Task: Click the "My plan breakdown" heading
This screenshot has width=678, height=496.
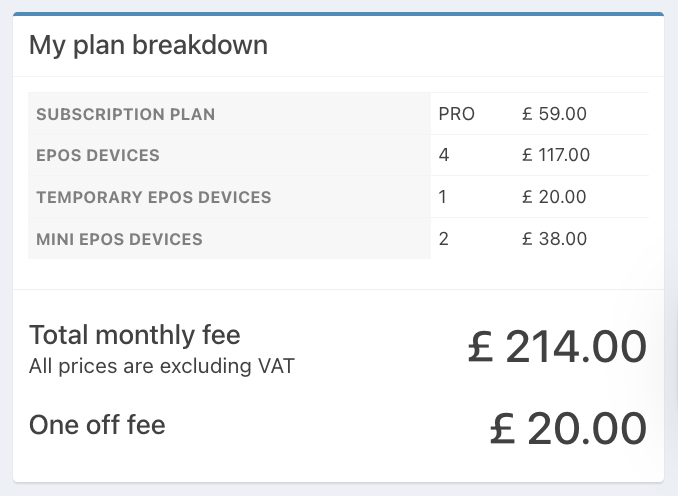Action: (x=148, y=45)
